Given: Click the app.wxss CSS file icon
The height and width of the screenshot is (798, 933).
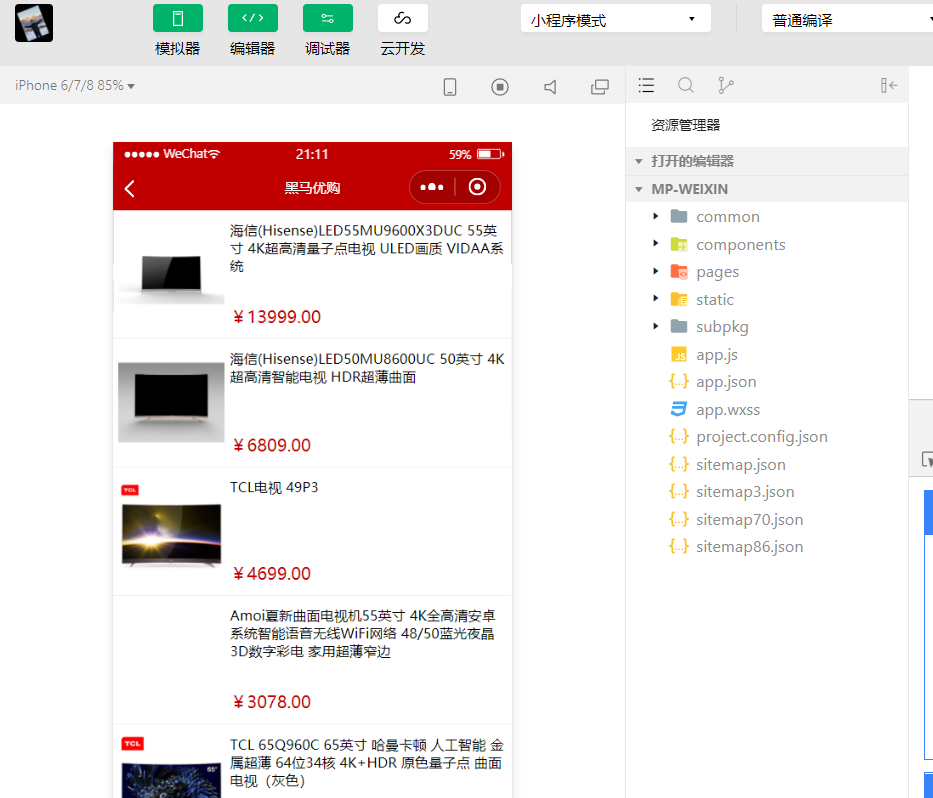Looking at the screenshot, I should 679,409.
